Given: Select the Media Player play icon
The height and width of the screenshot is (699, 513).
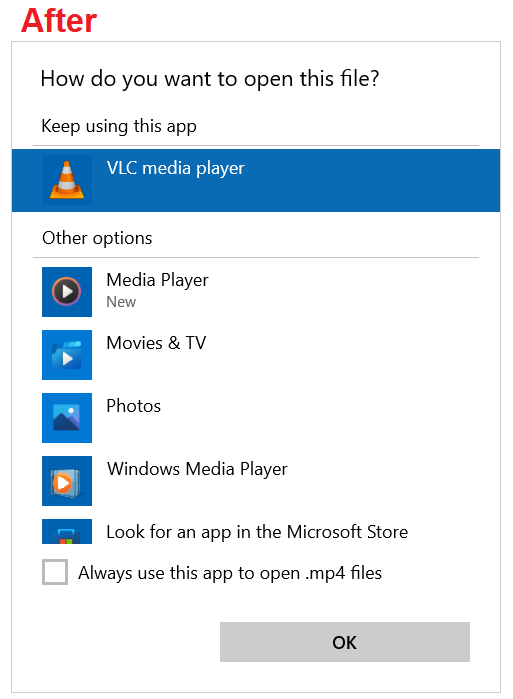Looking at the screenshot, I should [x=67, y=292].
